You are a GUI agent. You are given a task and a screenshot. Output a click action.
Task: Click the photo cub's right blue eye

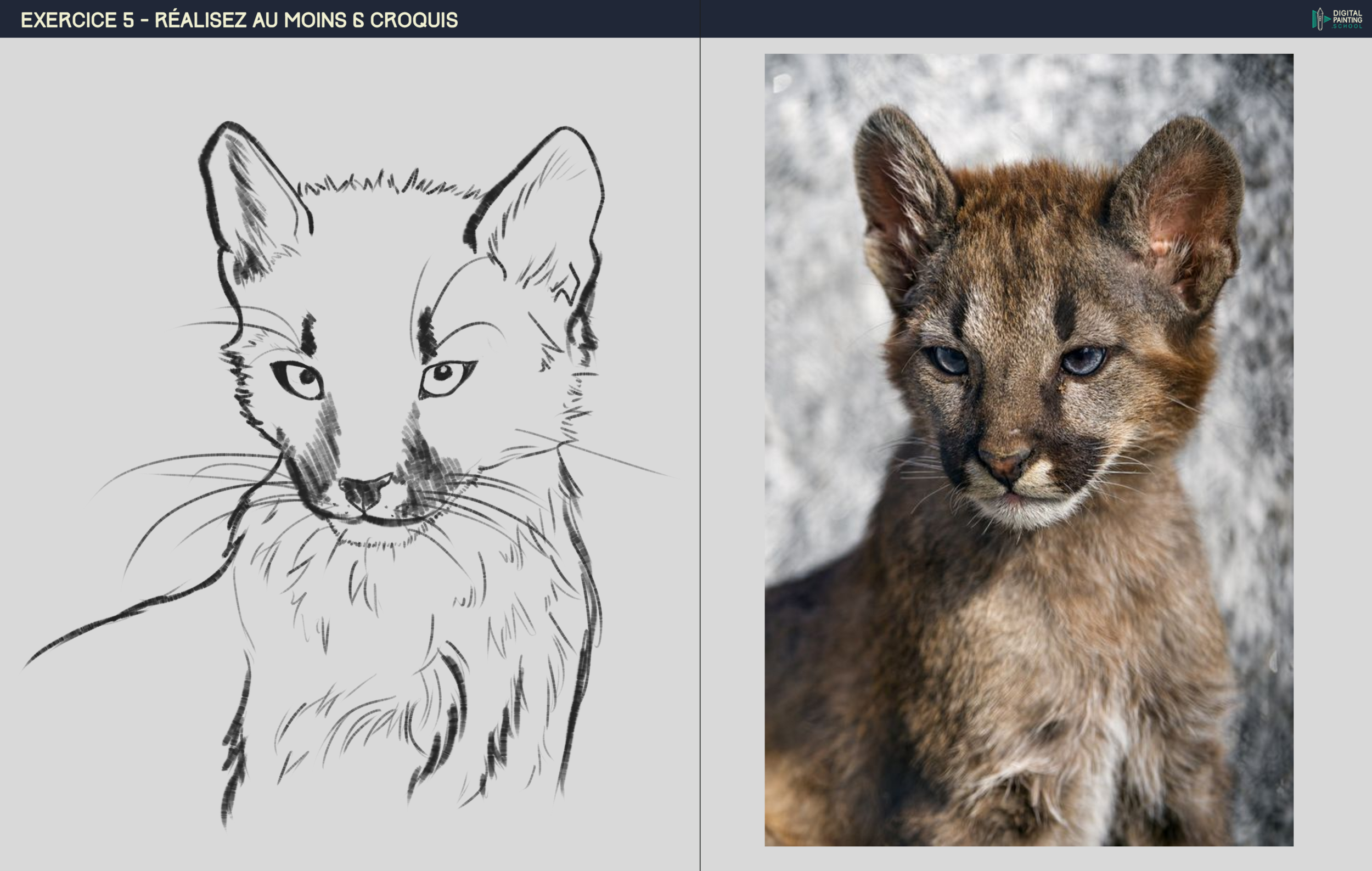coord(1083,361)
